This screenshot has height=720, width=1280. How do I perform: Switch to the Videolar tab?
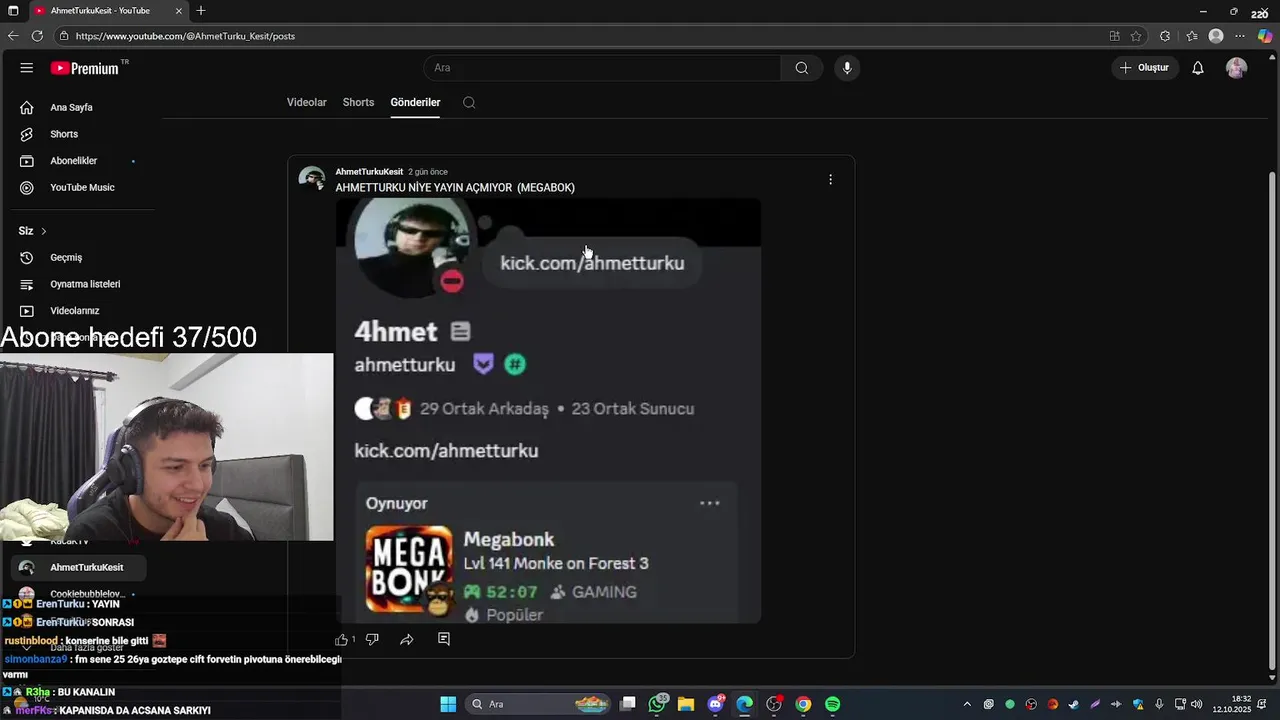[307, 102]
